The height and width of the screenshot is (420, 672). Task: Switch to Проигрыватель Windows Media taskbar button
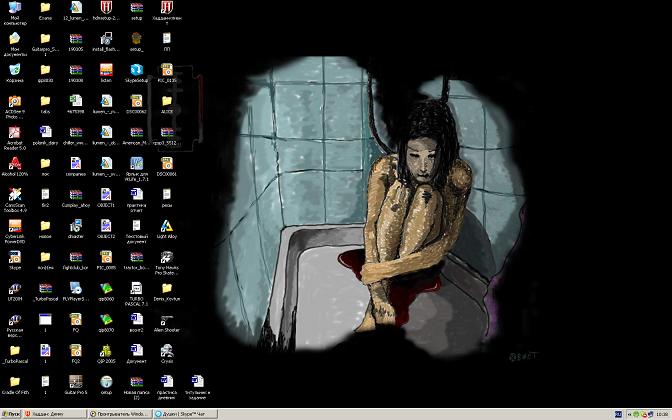coord(119,414)
